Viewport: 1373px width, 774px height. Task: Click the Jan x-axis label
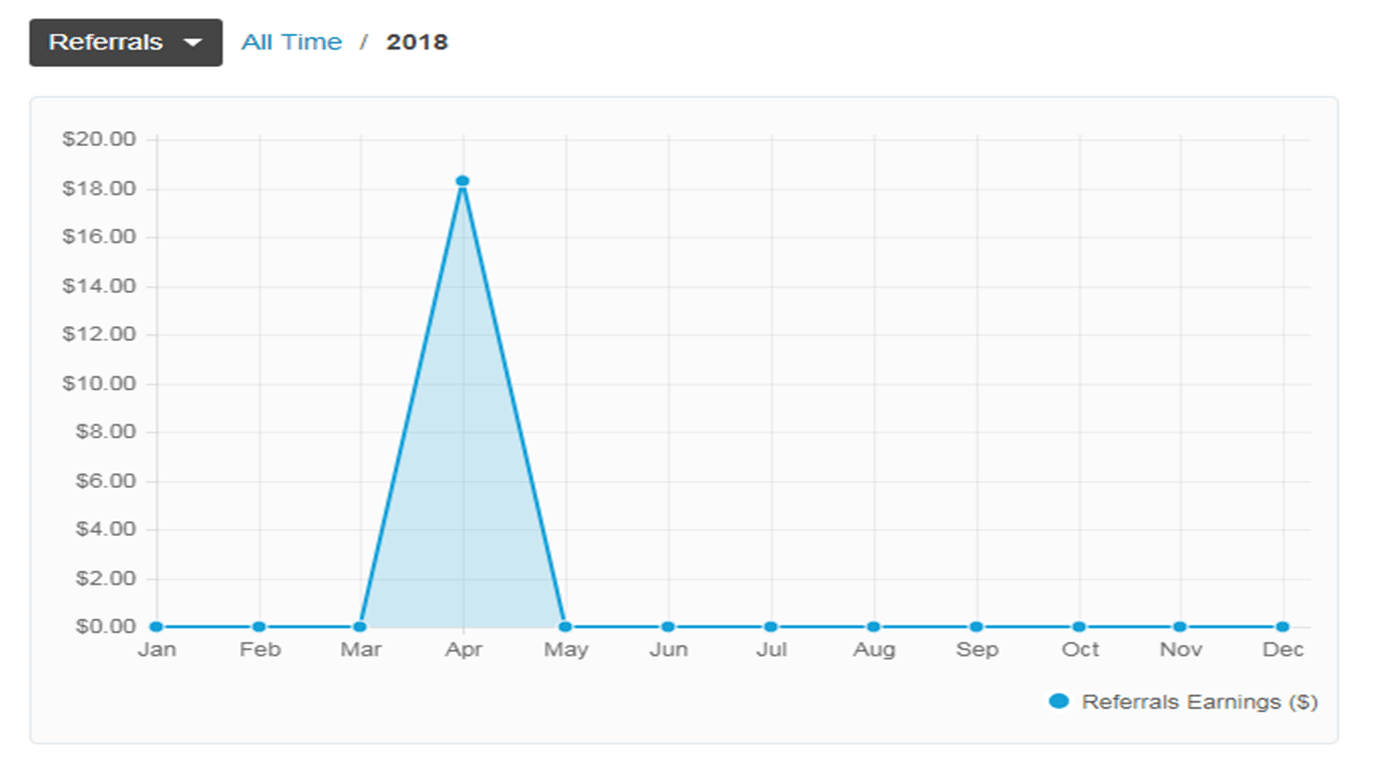157,650
